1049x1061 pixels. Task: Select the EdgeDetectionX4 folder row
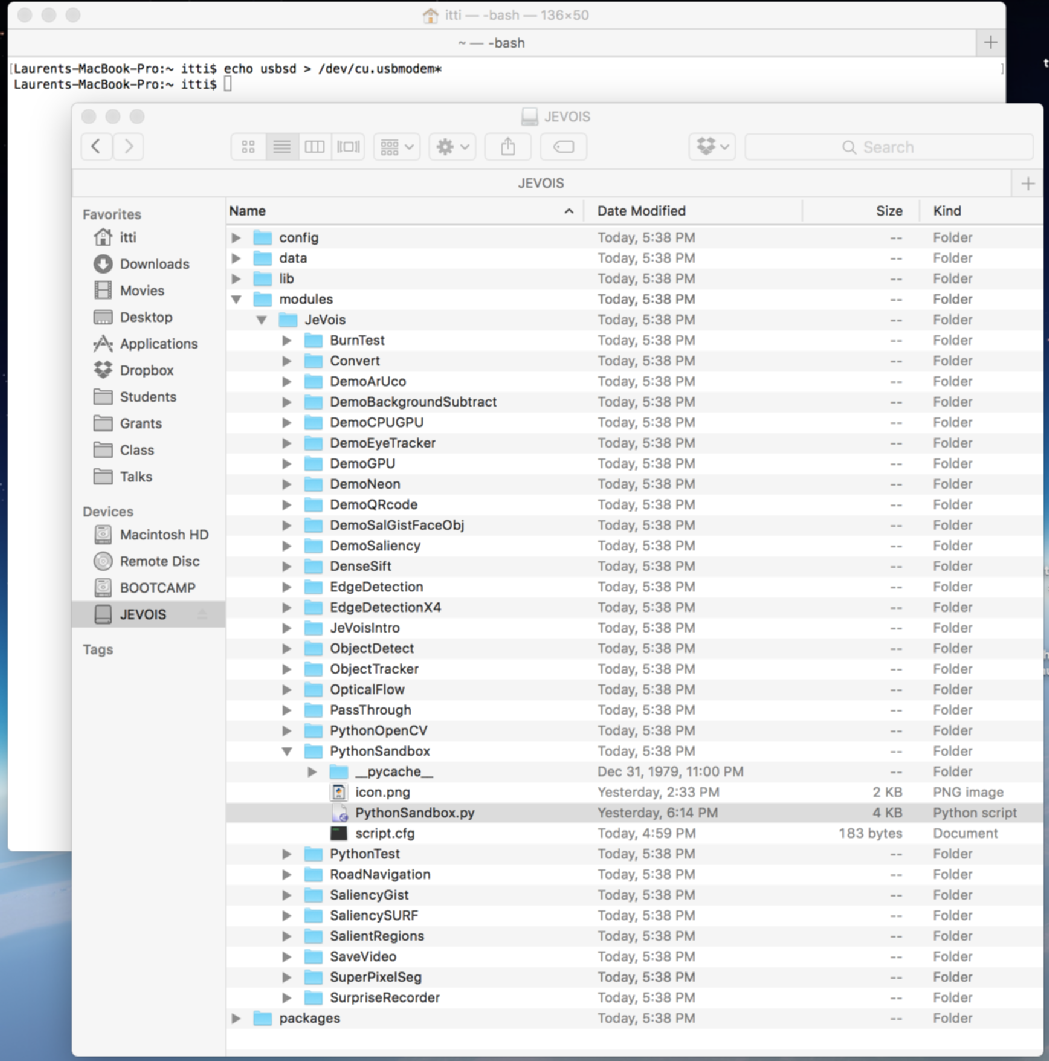[634, 608]
